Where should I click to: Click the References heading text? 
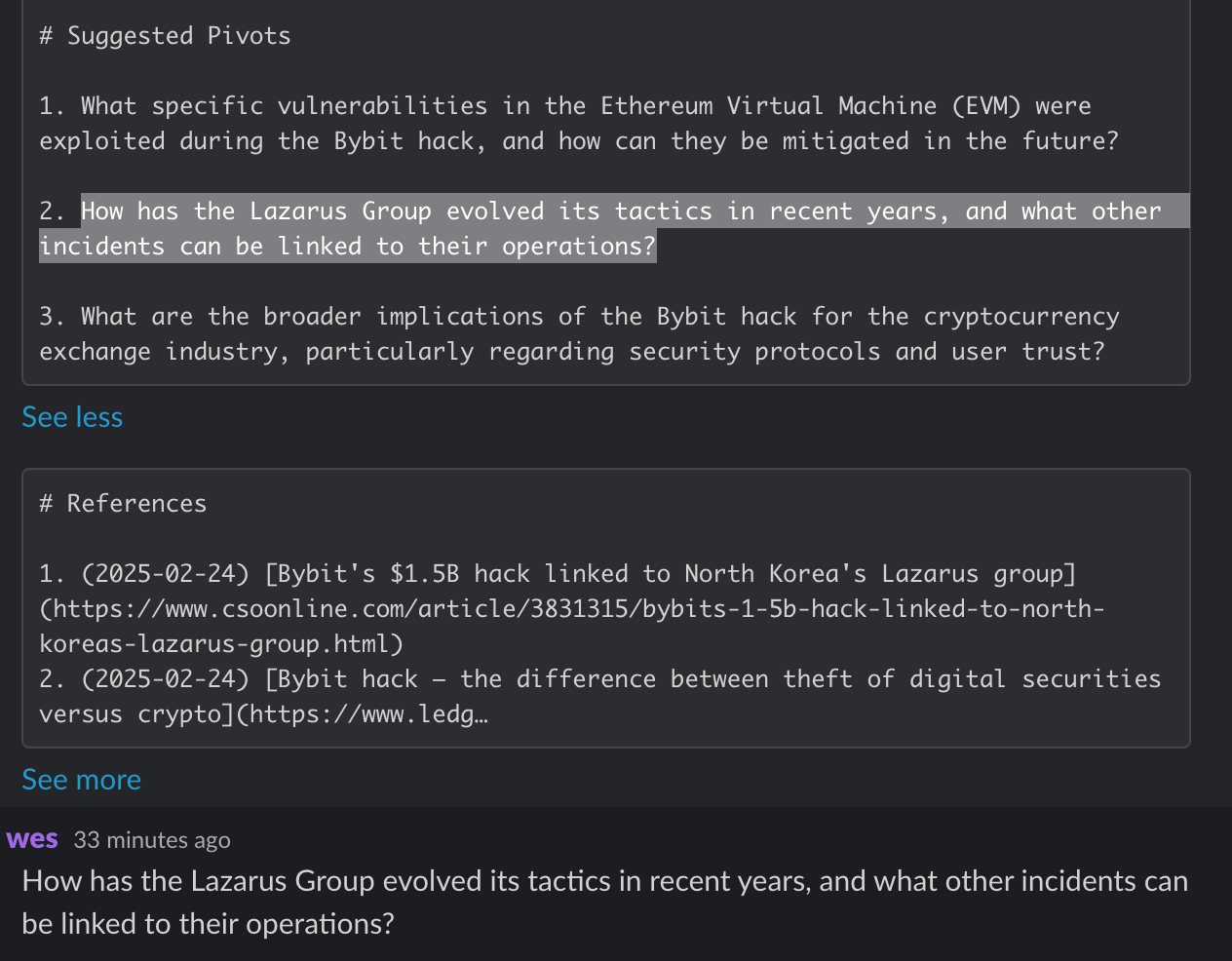click(x=123, y=504)
